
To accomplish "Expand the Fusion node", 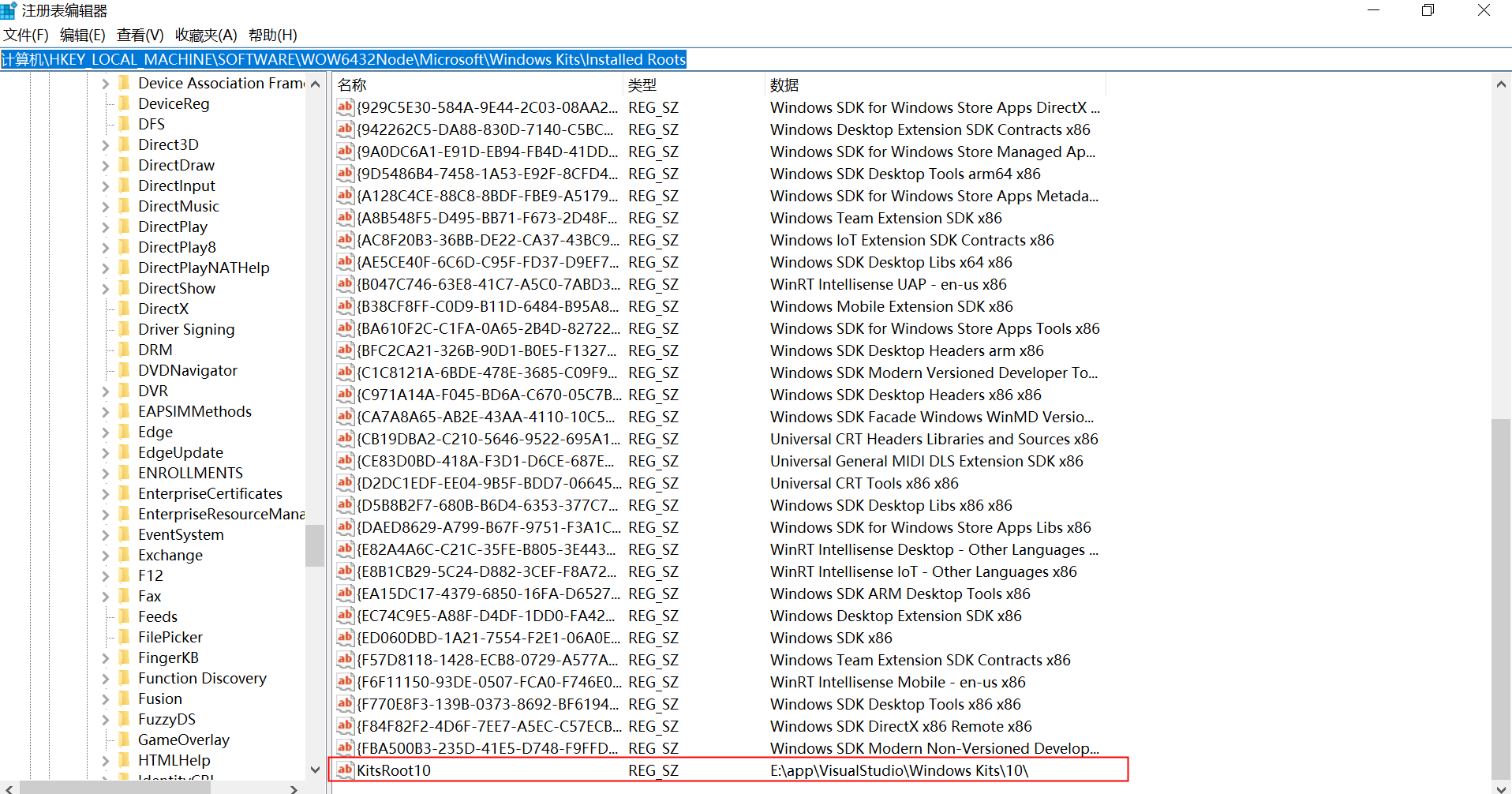I will 106,698.
